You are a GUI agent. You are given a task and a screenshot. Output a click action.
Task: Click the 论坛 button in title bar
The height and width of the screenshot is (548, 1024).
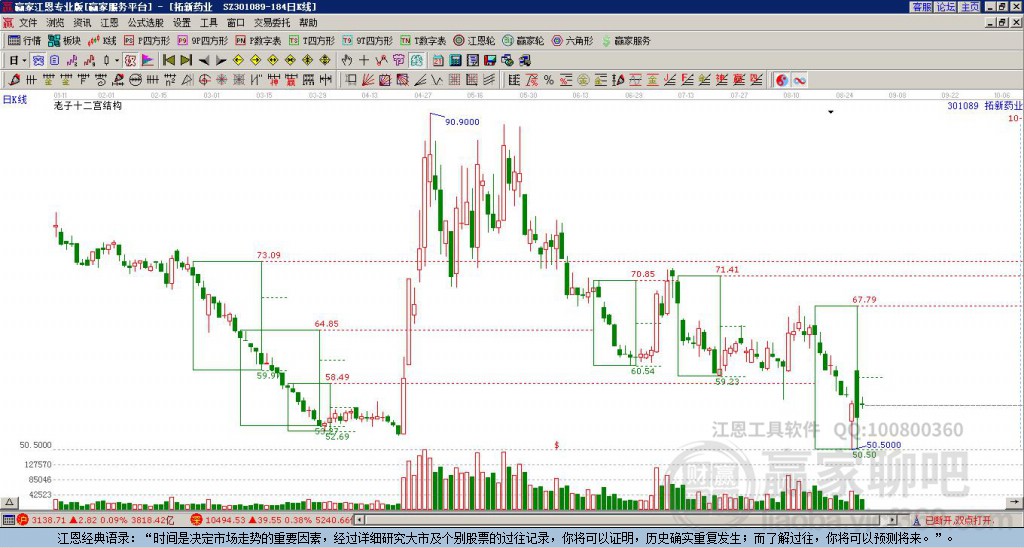coord(945,7)
